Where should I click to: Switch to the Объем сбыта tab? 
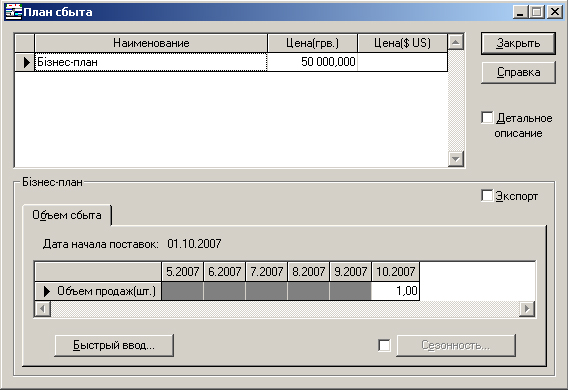pyautogui.click(x=67, y=215)
